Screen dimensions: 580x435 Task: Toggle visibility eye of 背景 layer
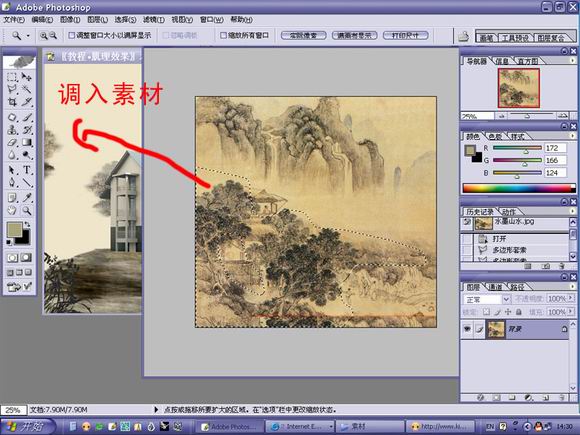[x=467, y=328]
